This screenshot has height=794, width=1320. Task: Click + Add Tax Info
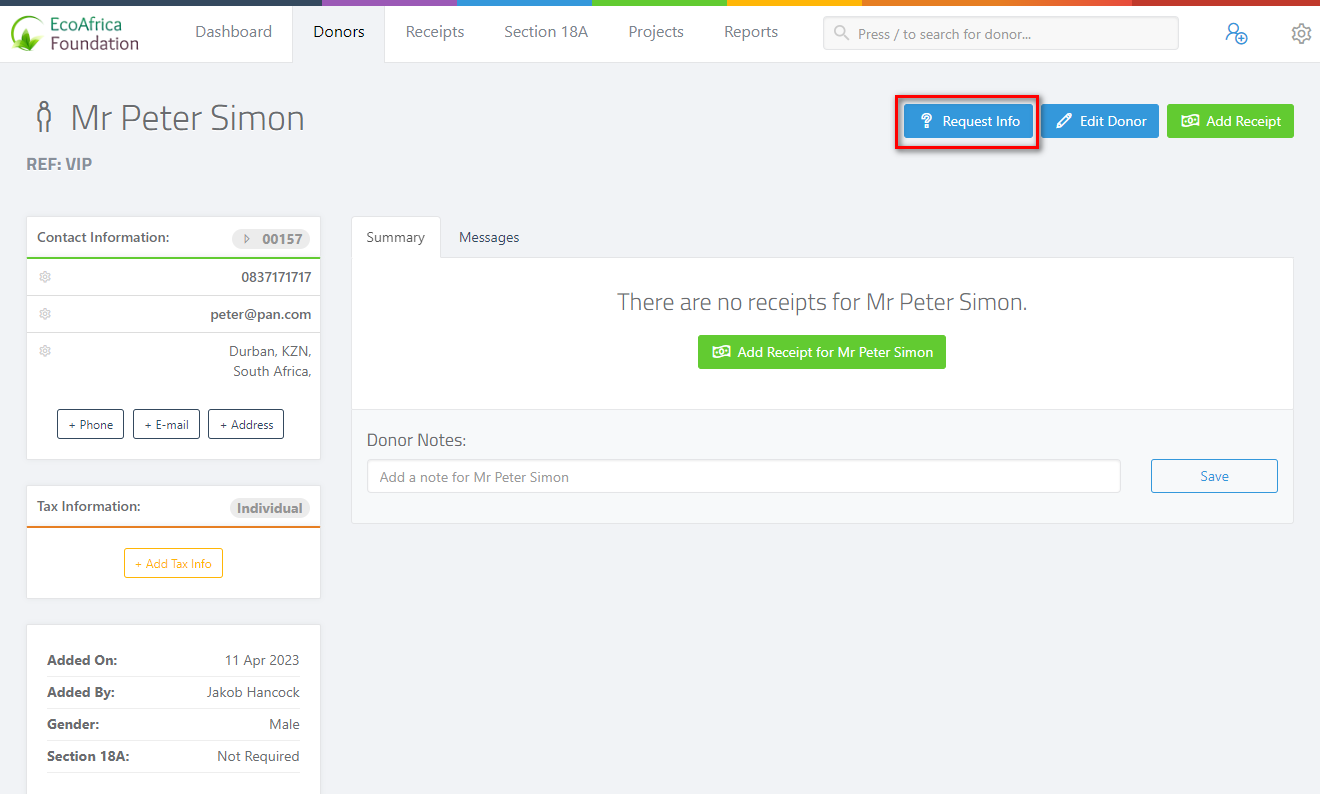tap(173, 563)
